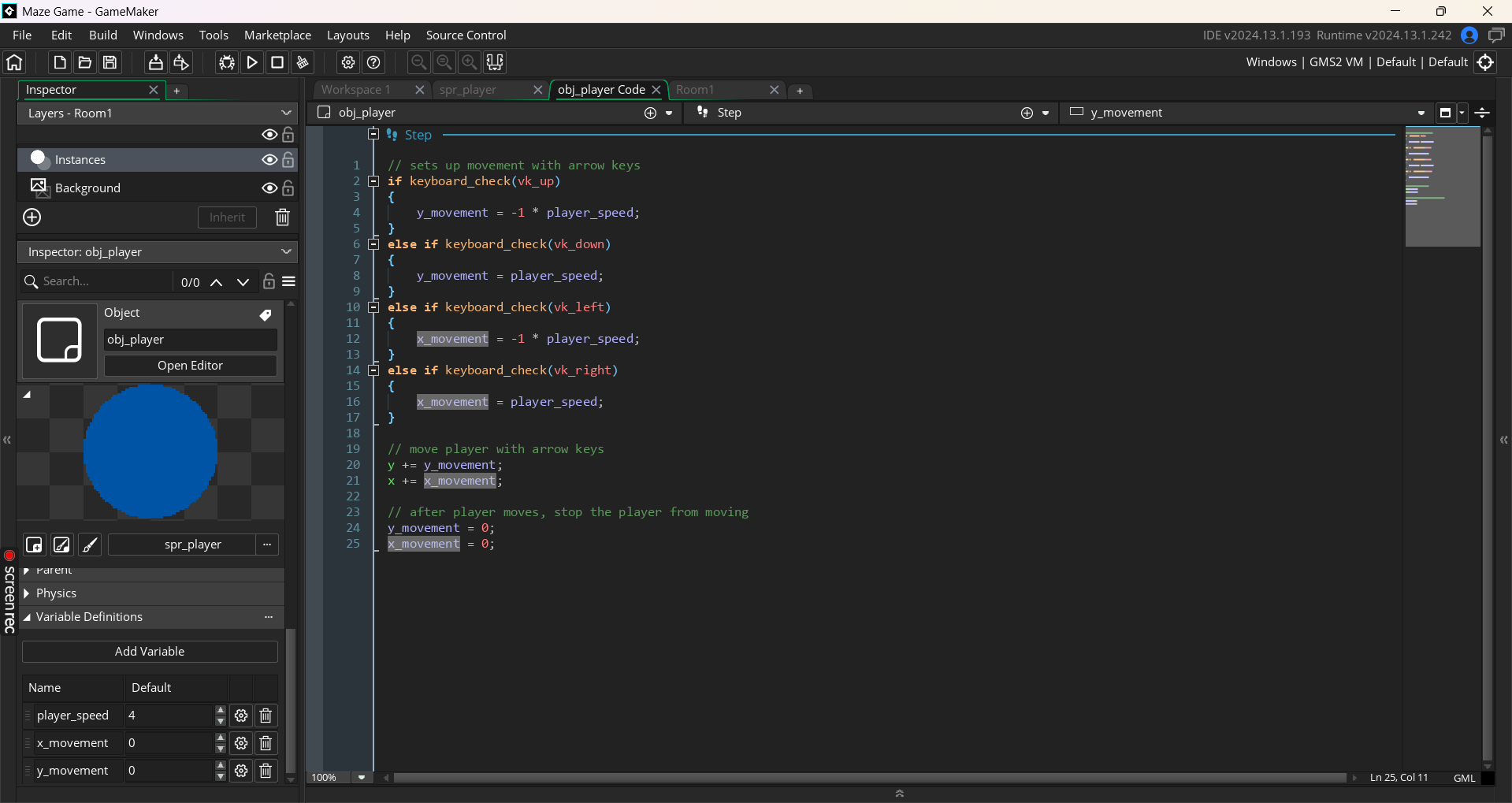This screenshot has width=1512, height=803.
Task: Hide the Instances layer with eye icon
Action: click(x=269, y=160)
